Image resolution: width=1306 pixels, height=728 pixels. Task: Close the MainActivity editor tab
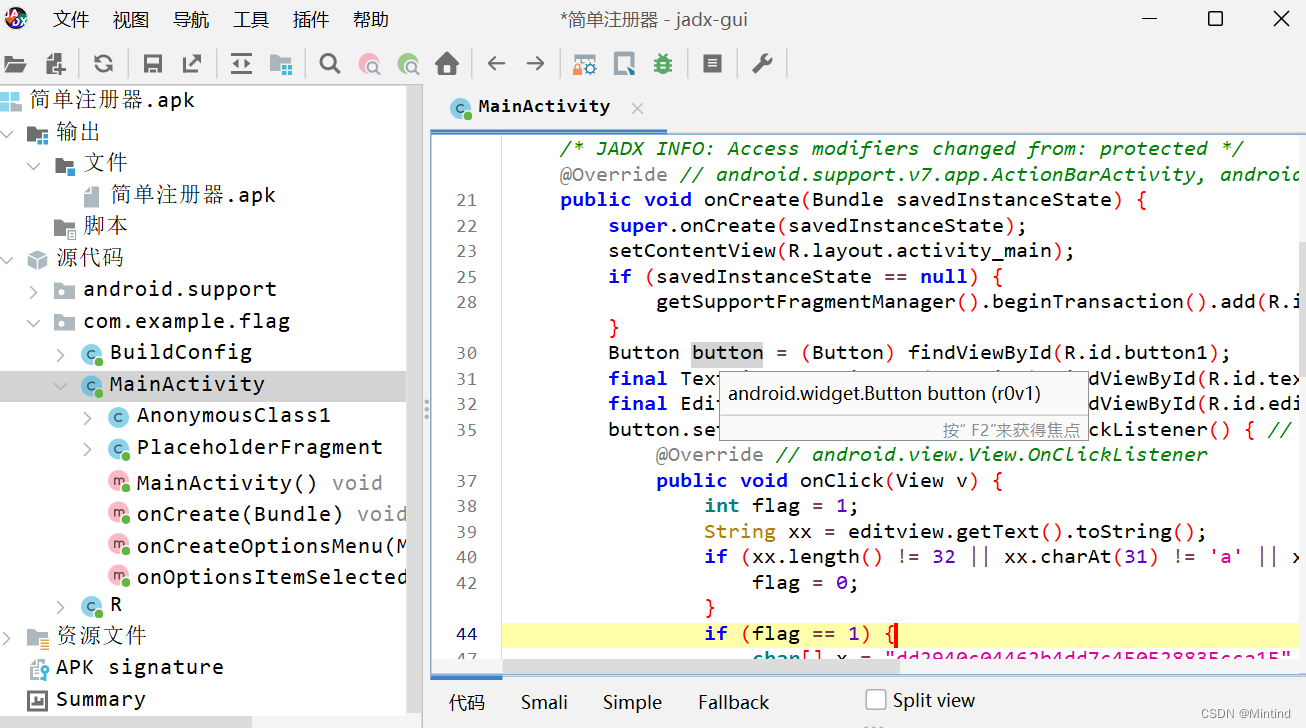pos(637,108)
